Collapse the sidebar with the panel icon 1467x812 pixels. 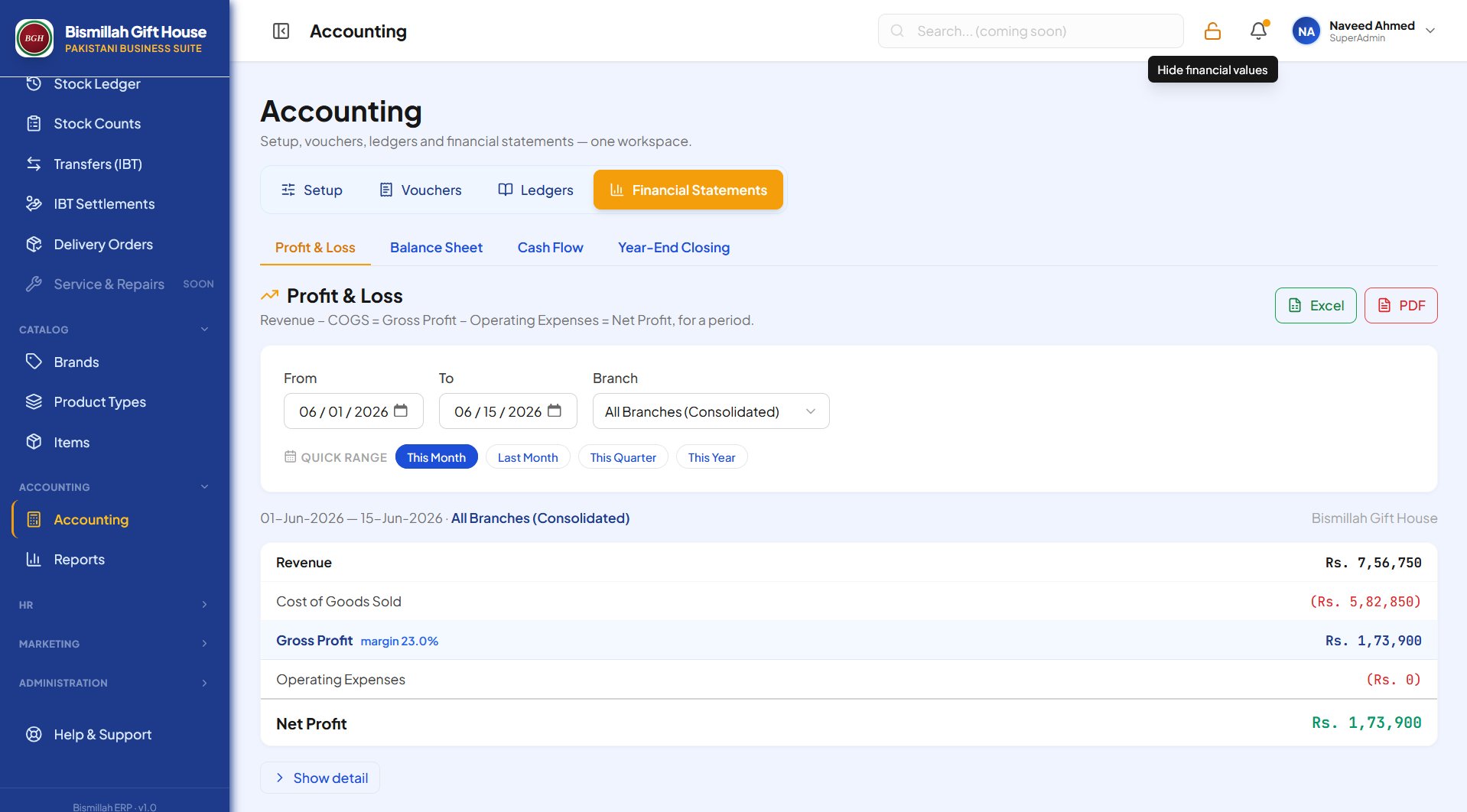[x=281, y=31]
